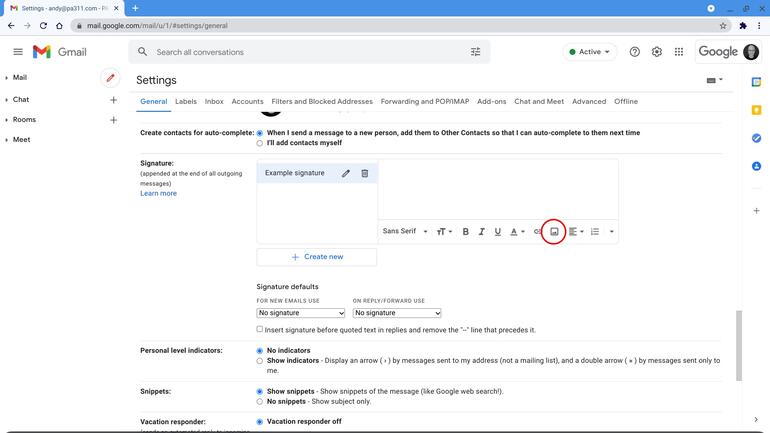Open Forwarding and POP/IMAP tab

click(425, 102)
